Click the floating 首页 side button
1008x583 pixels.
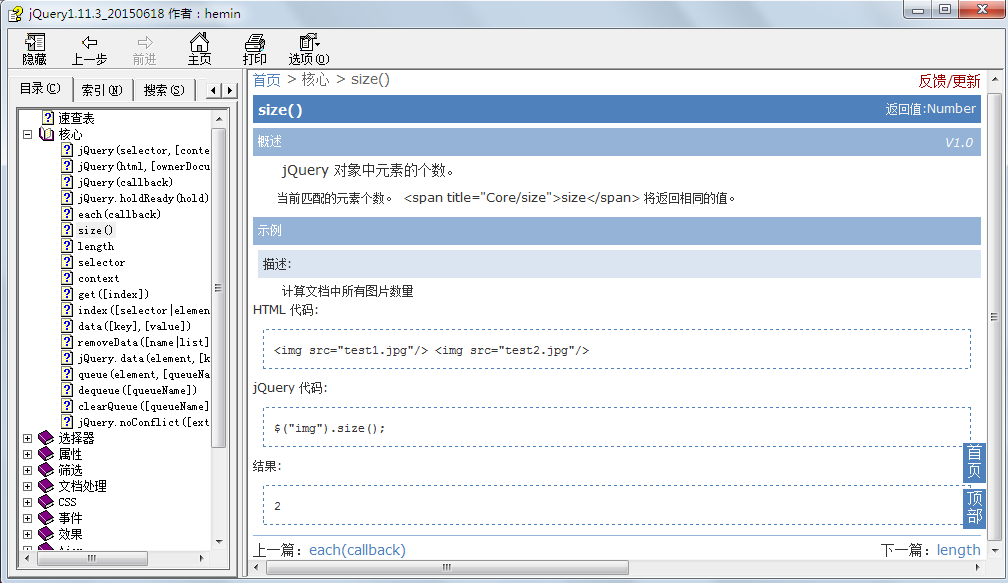975,462
